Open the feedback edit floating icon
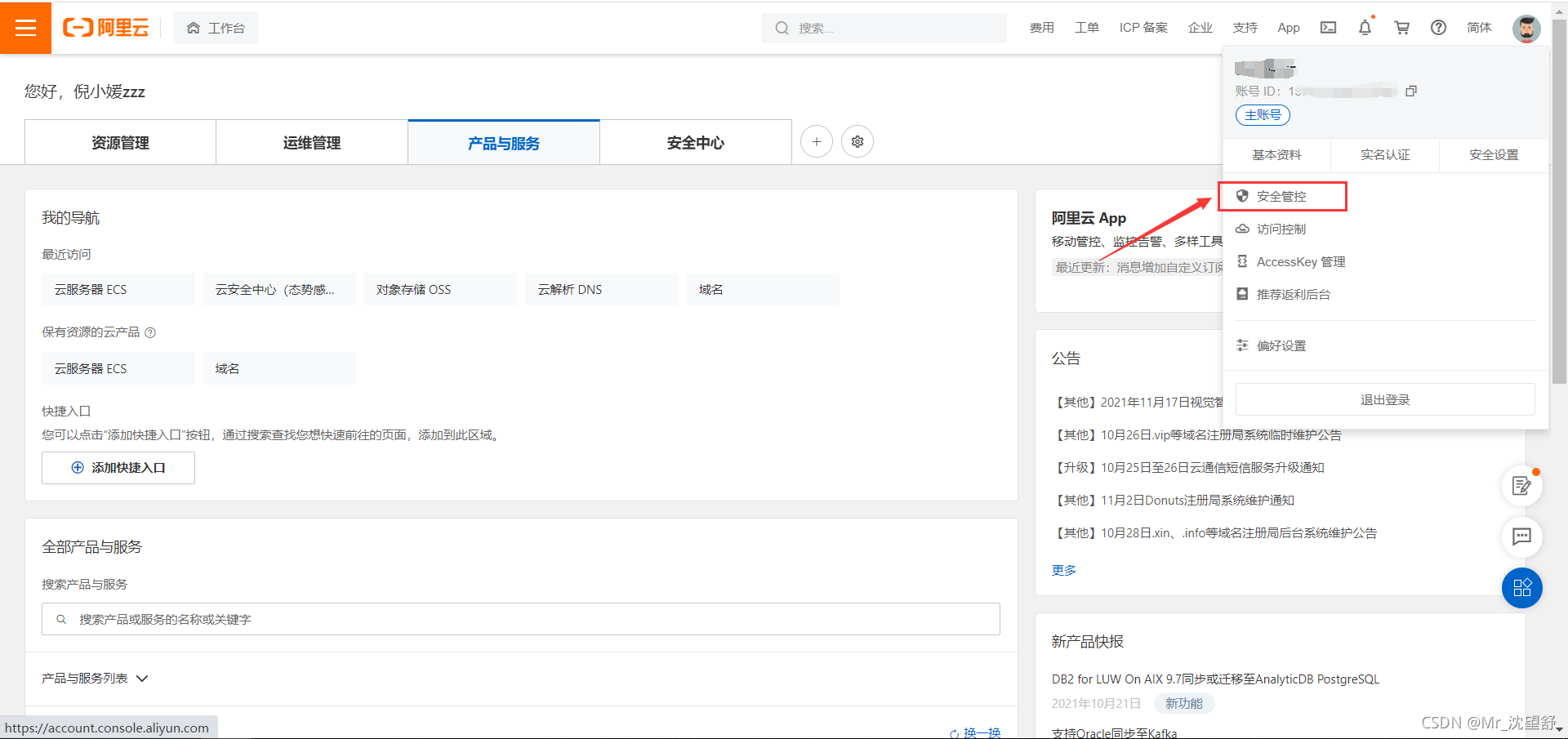Screen dimensions: 1568x739 coord(1522,486)
